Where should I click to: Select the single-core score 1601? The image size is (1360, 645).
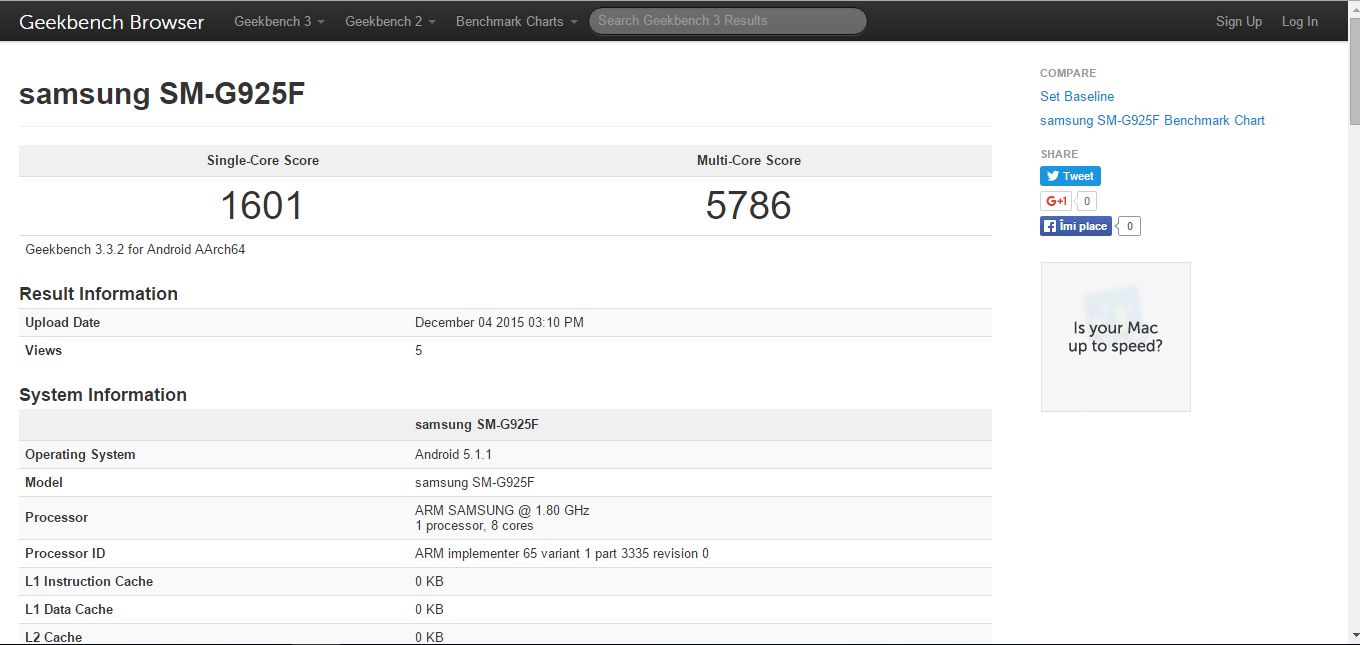pyautogui.click(x=262, y=206)
